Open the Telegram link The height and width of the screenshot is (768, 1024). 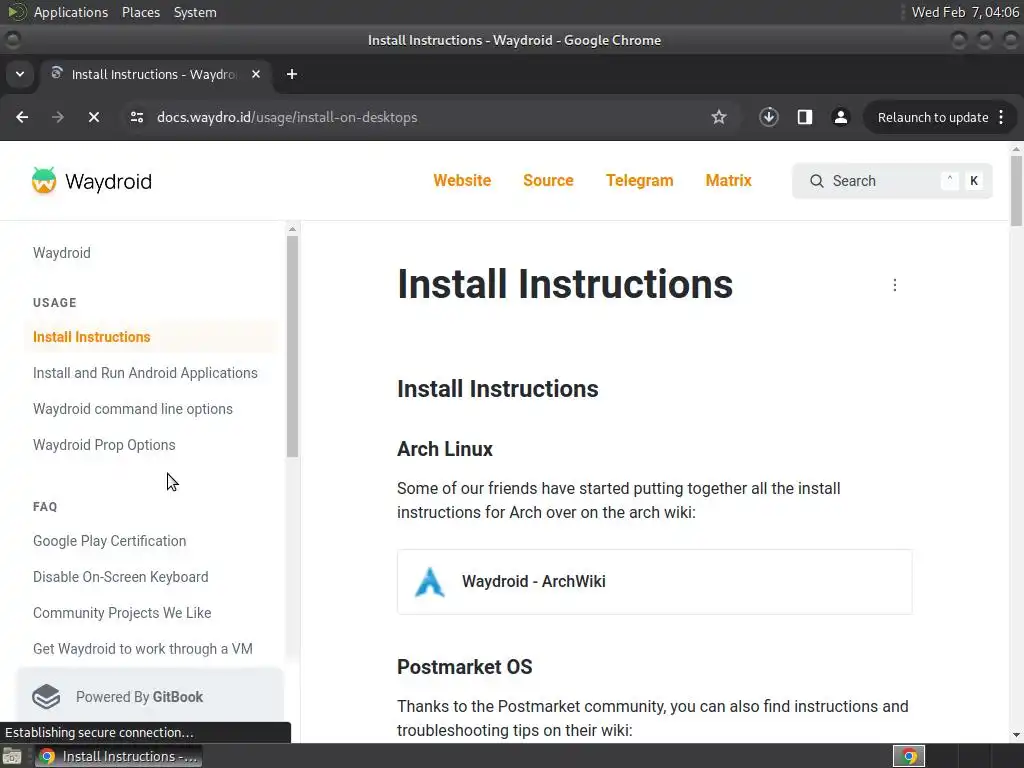tap(639, 181)
